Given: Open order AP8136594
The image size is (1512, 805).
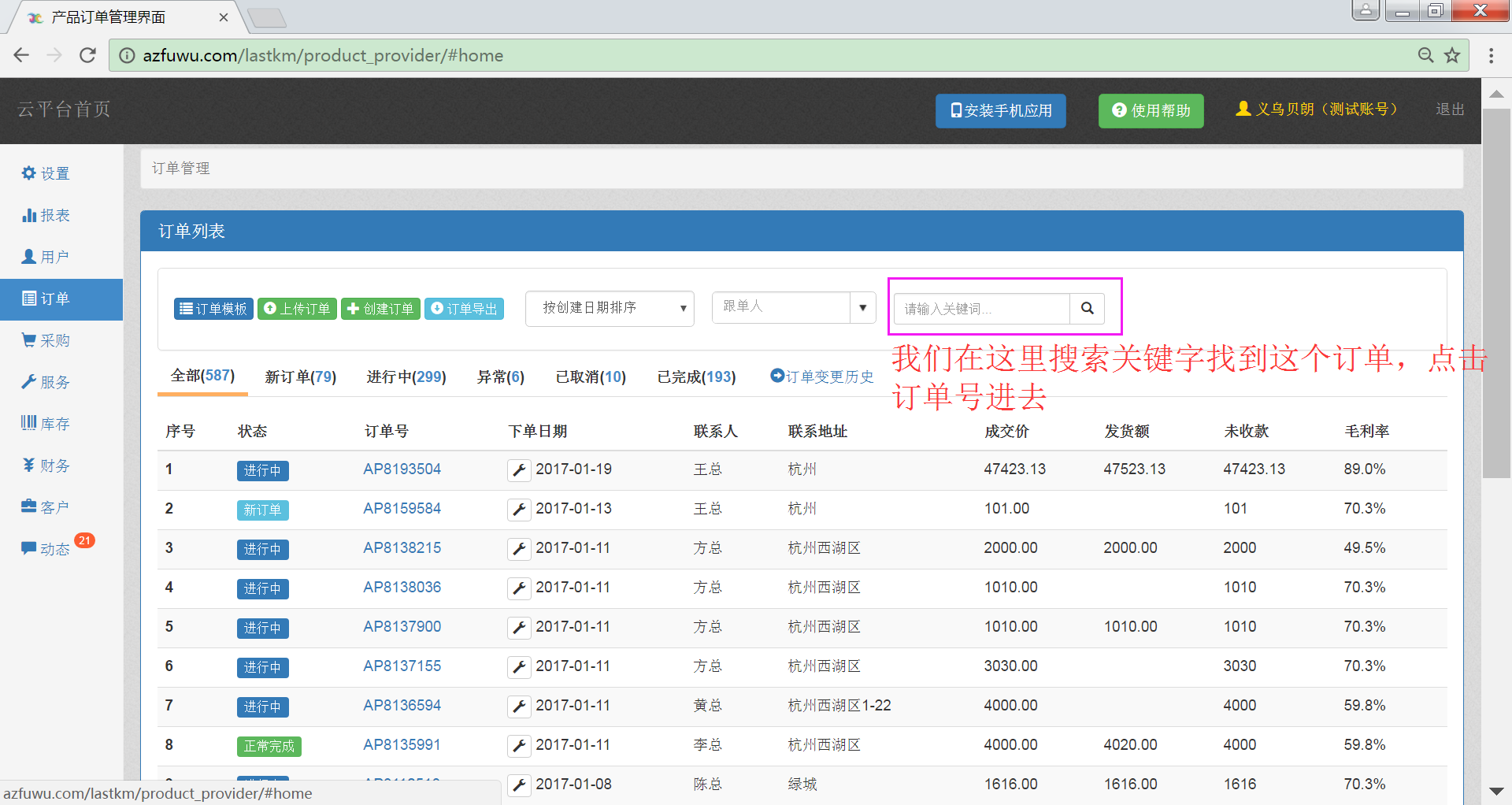Looking at the screenshot, I should 402,705.
